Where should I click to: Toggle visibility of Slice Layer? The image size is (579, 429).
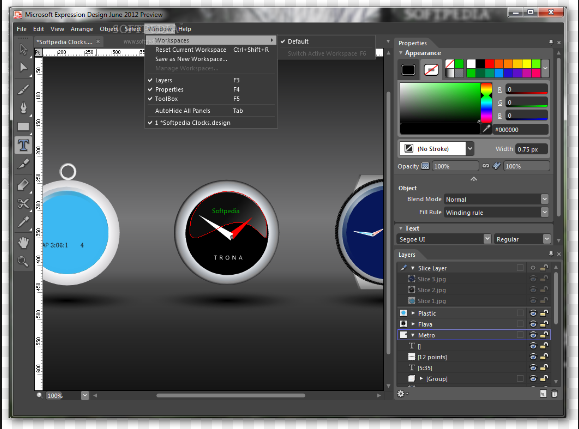click(x=533, y=268)
